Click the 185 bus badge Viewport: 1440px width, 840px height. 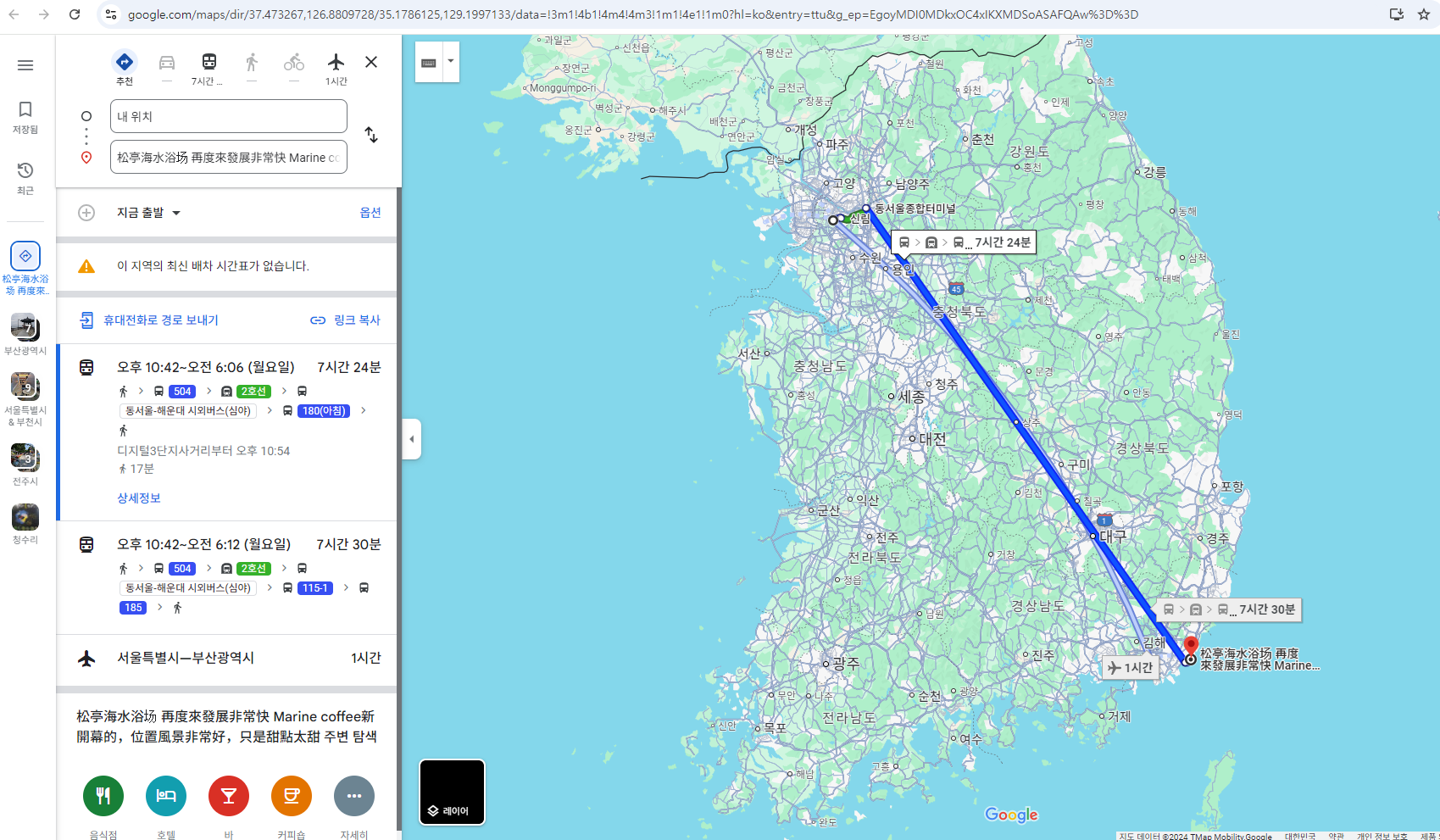click(133, 607)
